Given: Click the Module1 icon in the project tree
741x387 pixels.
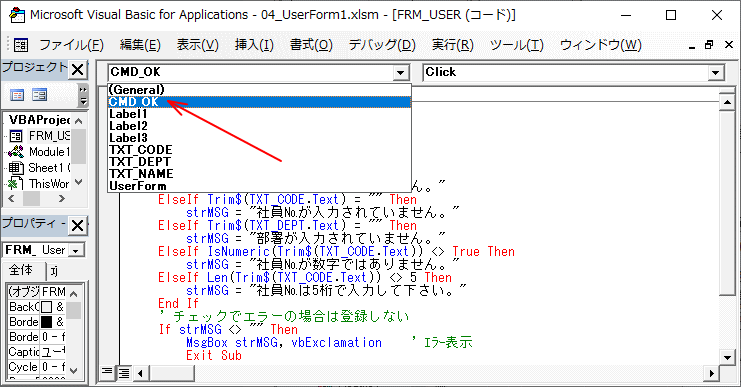Looking at the screenshot, I should [x=16, y=152].
